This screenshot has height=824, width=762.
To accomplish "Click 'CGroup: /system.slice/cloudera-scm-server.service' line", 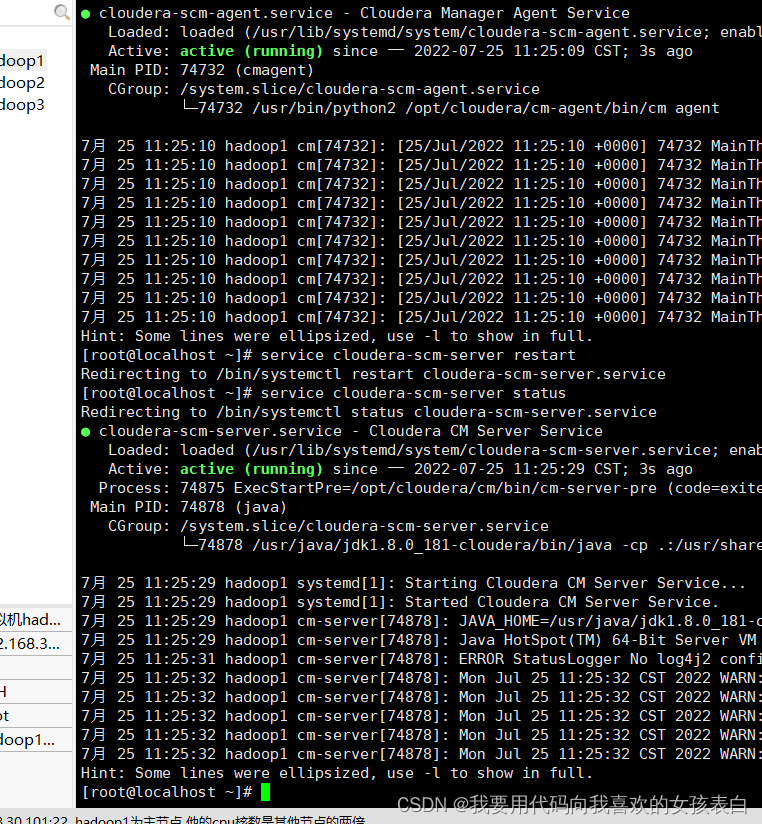I will (x=328, y=526).
